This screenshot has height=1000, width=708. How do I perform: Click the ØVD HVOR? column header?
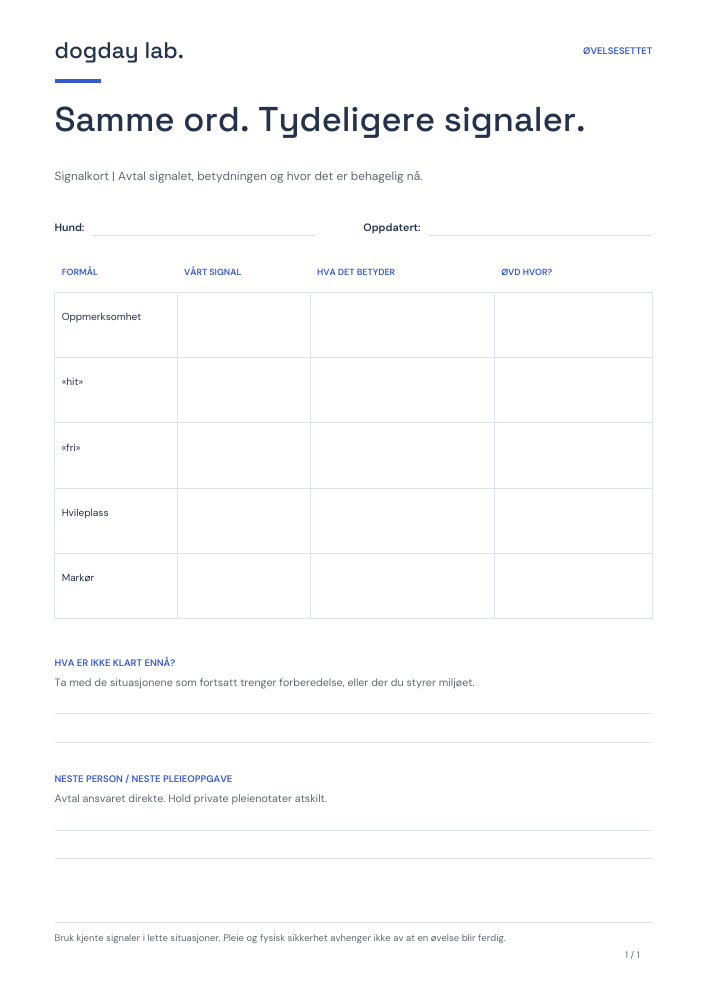[526, 272]
